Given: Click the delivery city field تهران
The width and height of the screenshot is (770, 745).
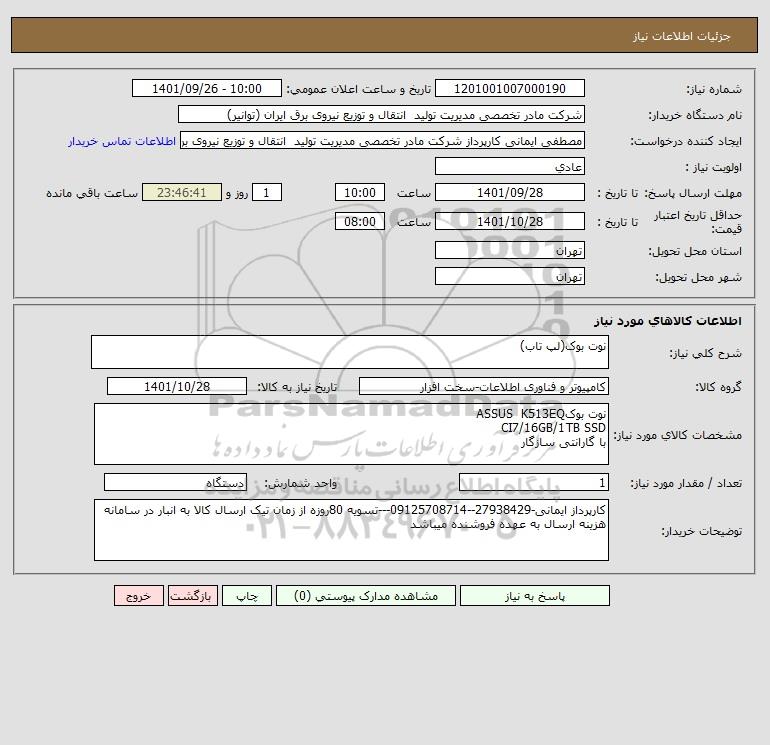Looking at the screenshot, I should pyautogui.click(x=510, y=276).
